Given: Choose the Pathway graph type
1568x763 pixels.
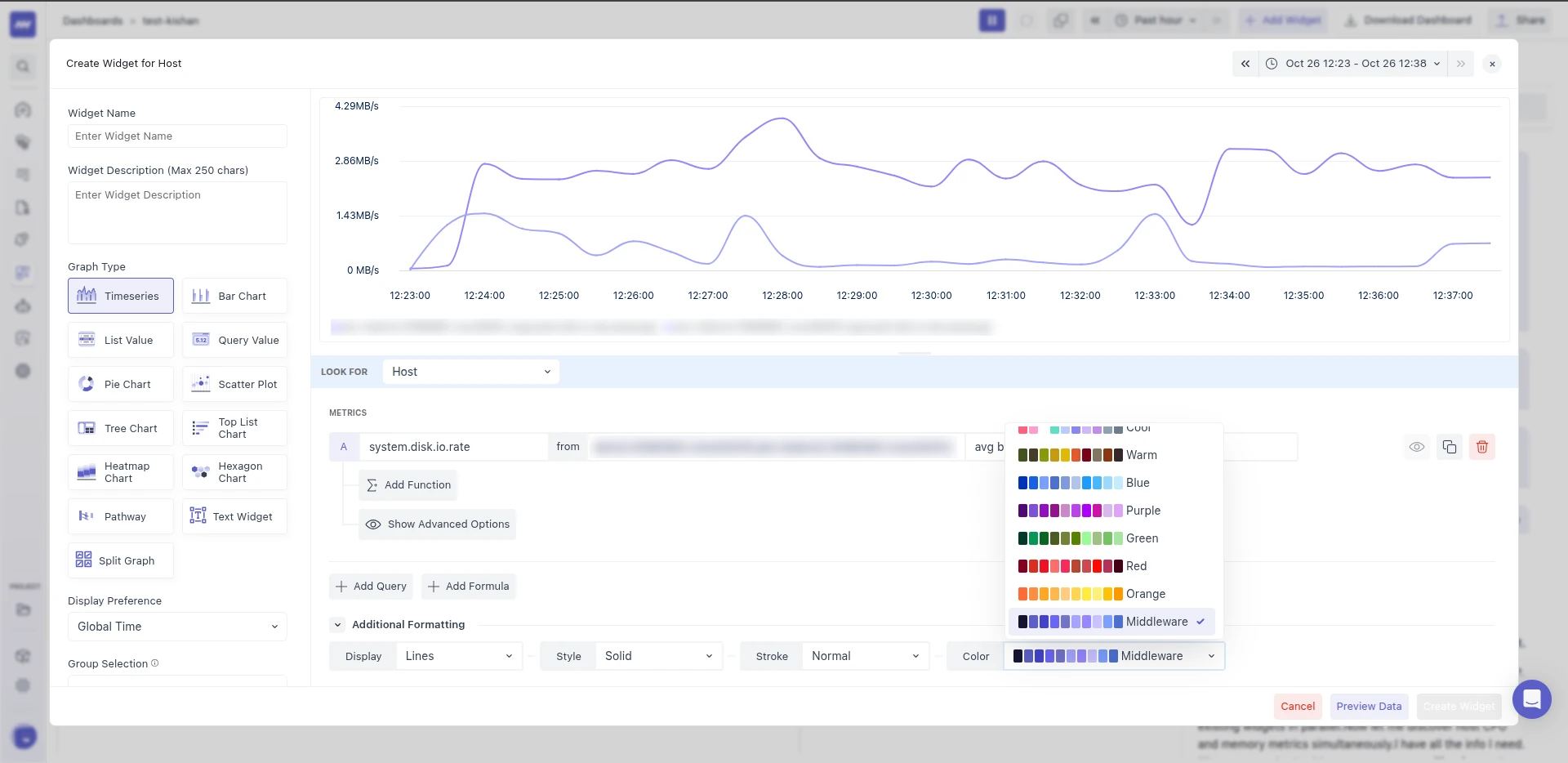Looking at the screenshot, I should (x=121, y=516).
